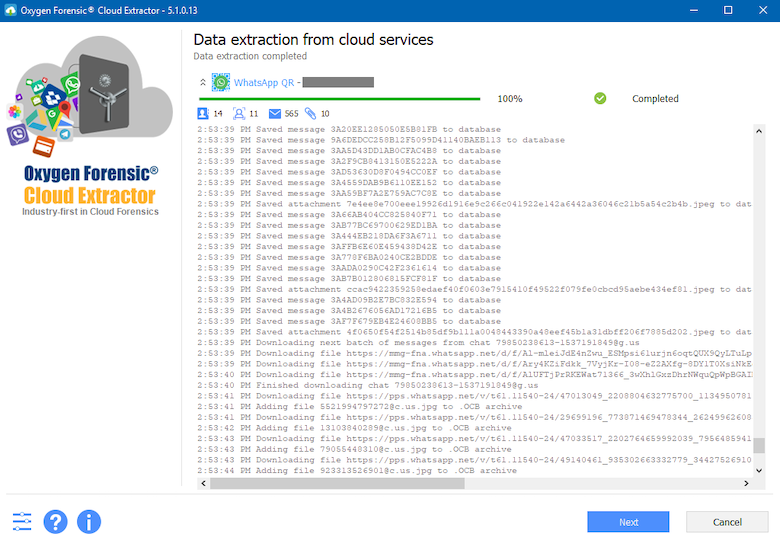Open the help question mark icon
The height and width of the screenshot is (534, 780).
56,522
